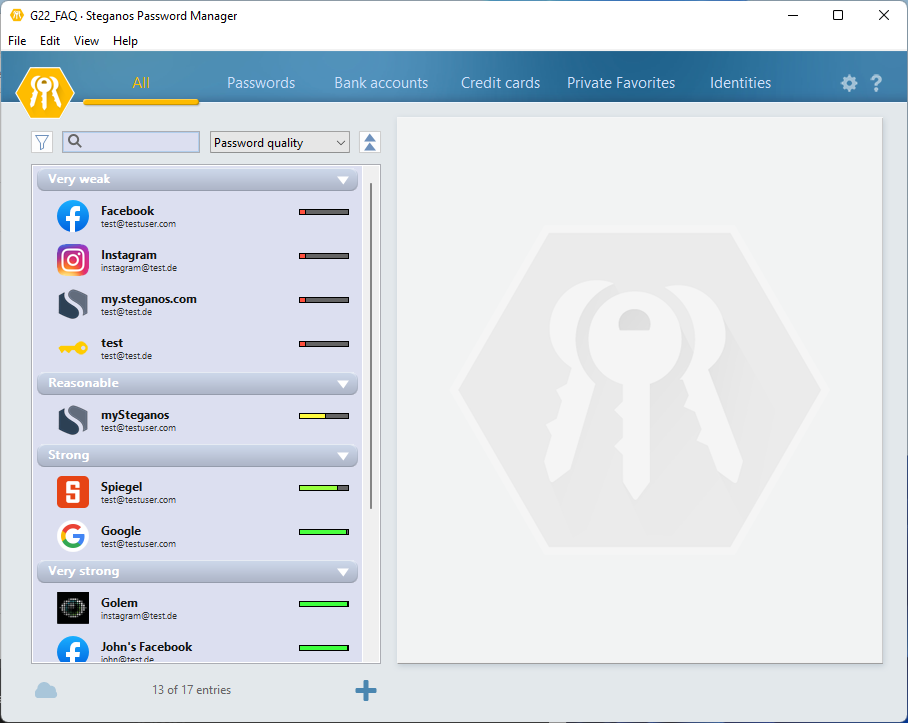Open settings via the gear icon
The height and width of the screenshot is (723, 908).
(849, 83)
